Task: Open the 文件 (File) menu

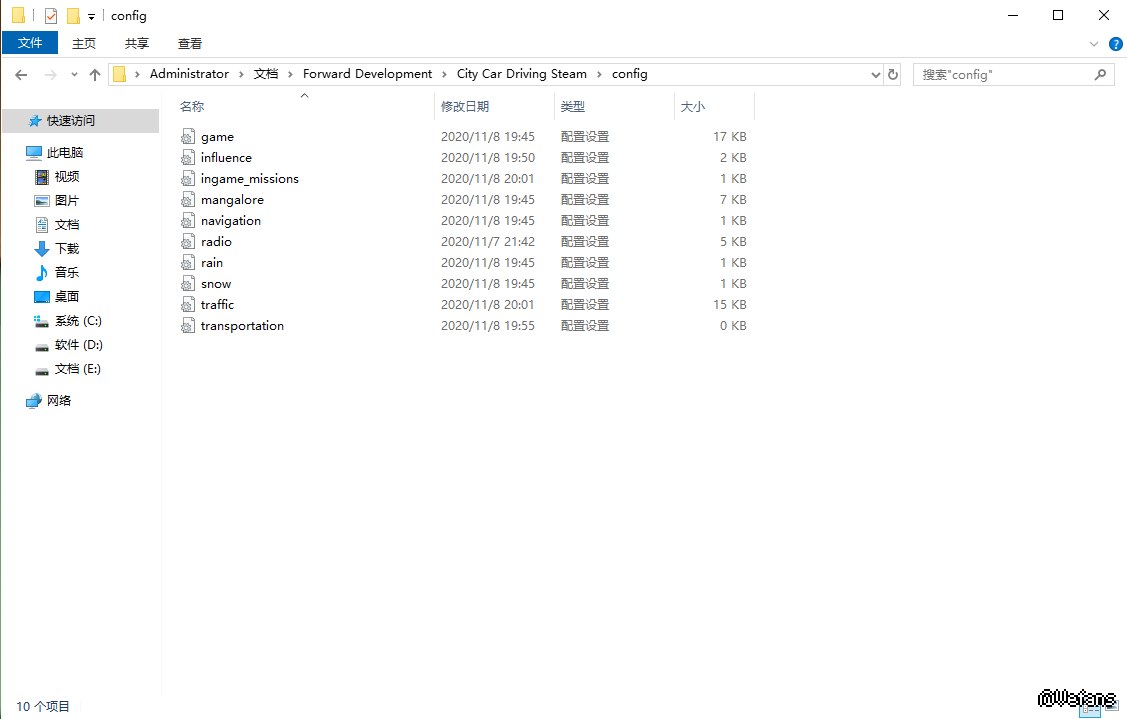Action: 30,43
